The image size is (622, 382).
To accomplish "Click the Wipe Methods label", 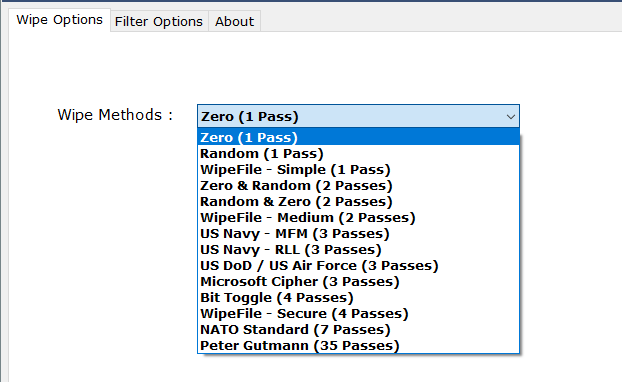I will [x=115, y=115].
